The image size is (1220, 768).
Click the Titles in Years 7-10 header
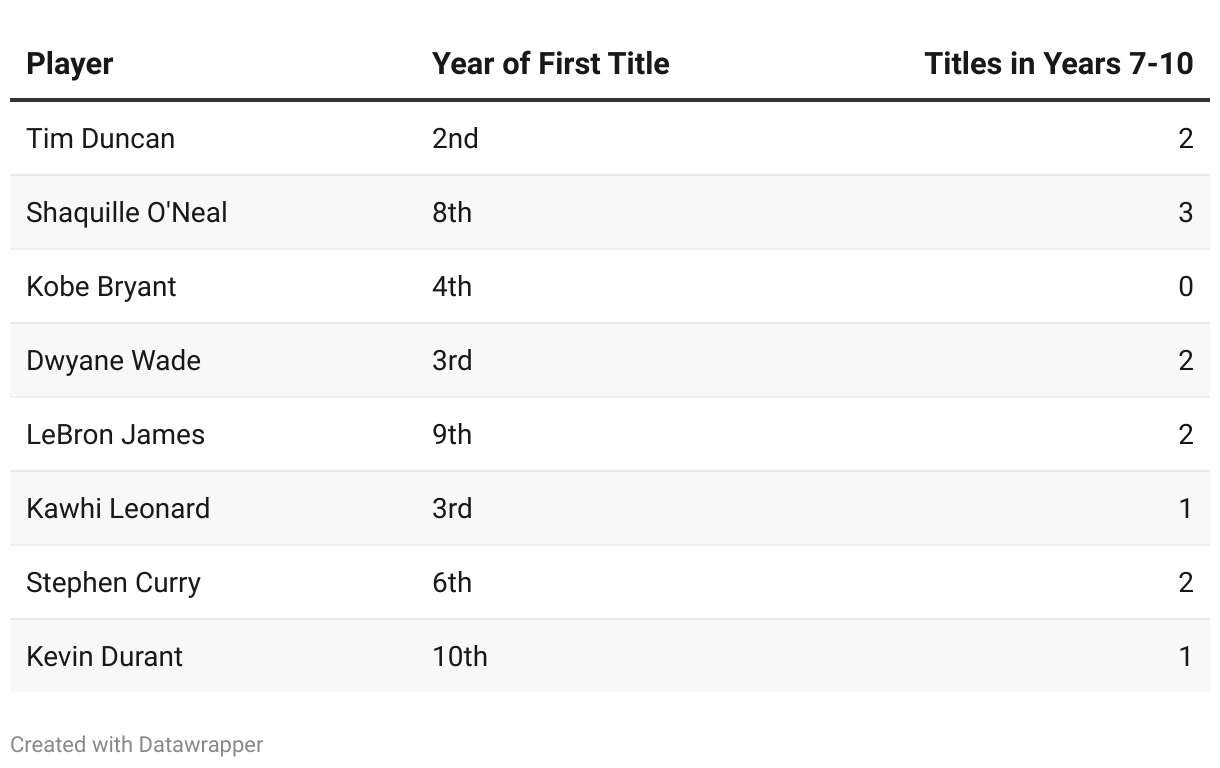(1059, 63)
